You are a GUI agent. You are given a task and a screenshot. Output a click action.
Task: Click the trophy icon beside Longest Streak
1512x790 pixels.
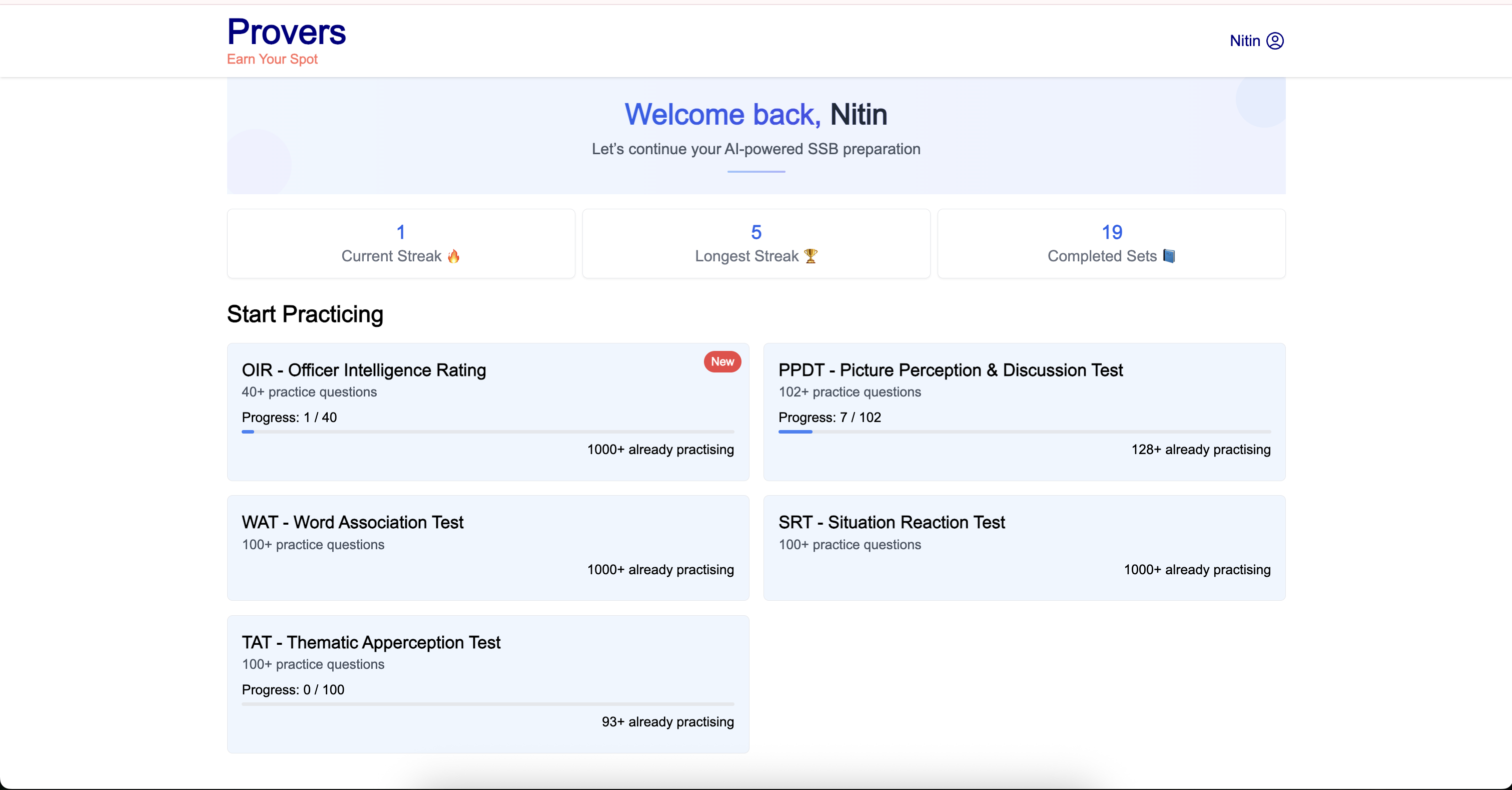click(811, 256)
